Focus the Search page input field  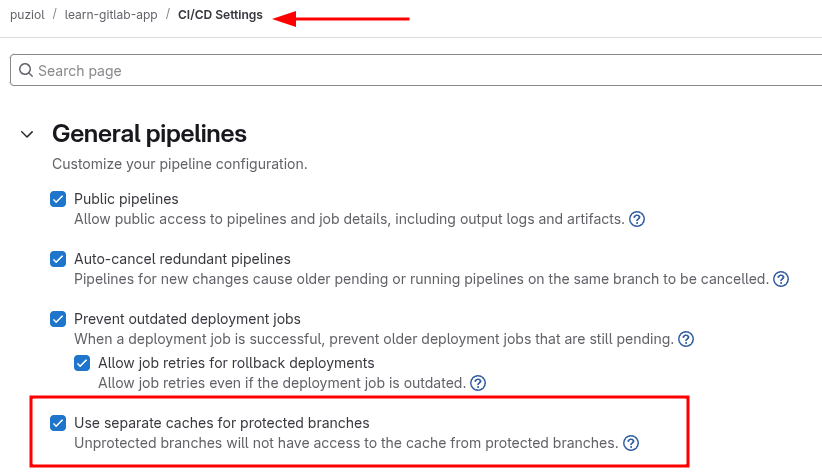click(x=420, y=71)
